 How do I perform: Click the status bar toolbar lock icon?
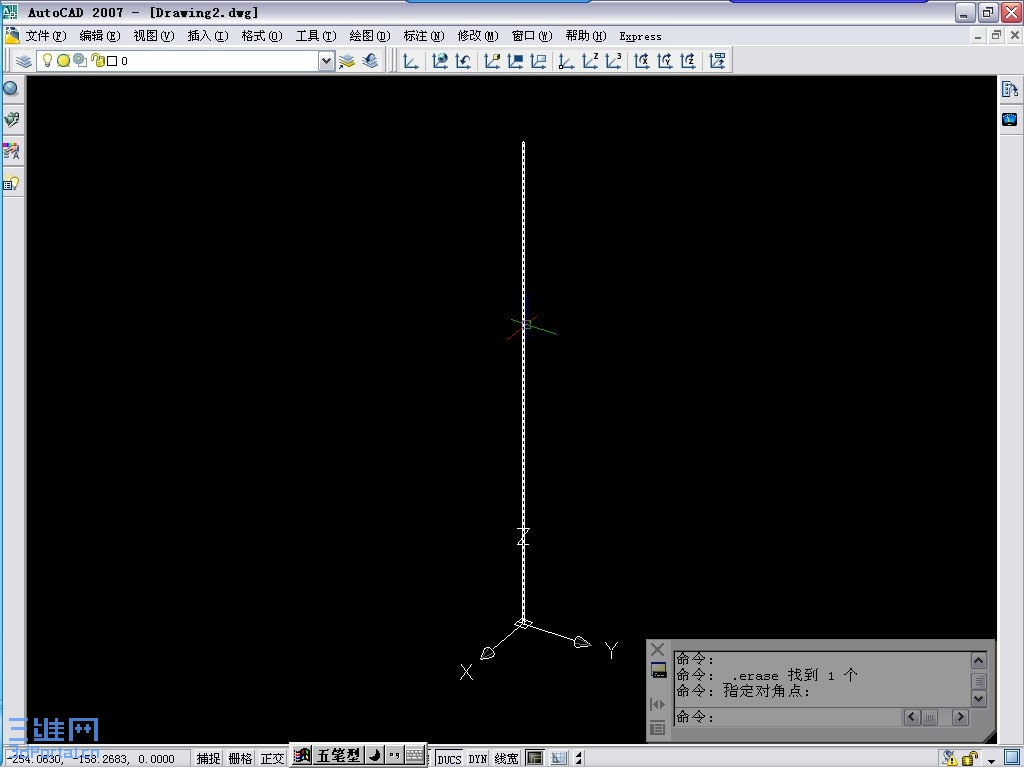[970, 758]
